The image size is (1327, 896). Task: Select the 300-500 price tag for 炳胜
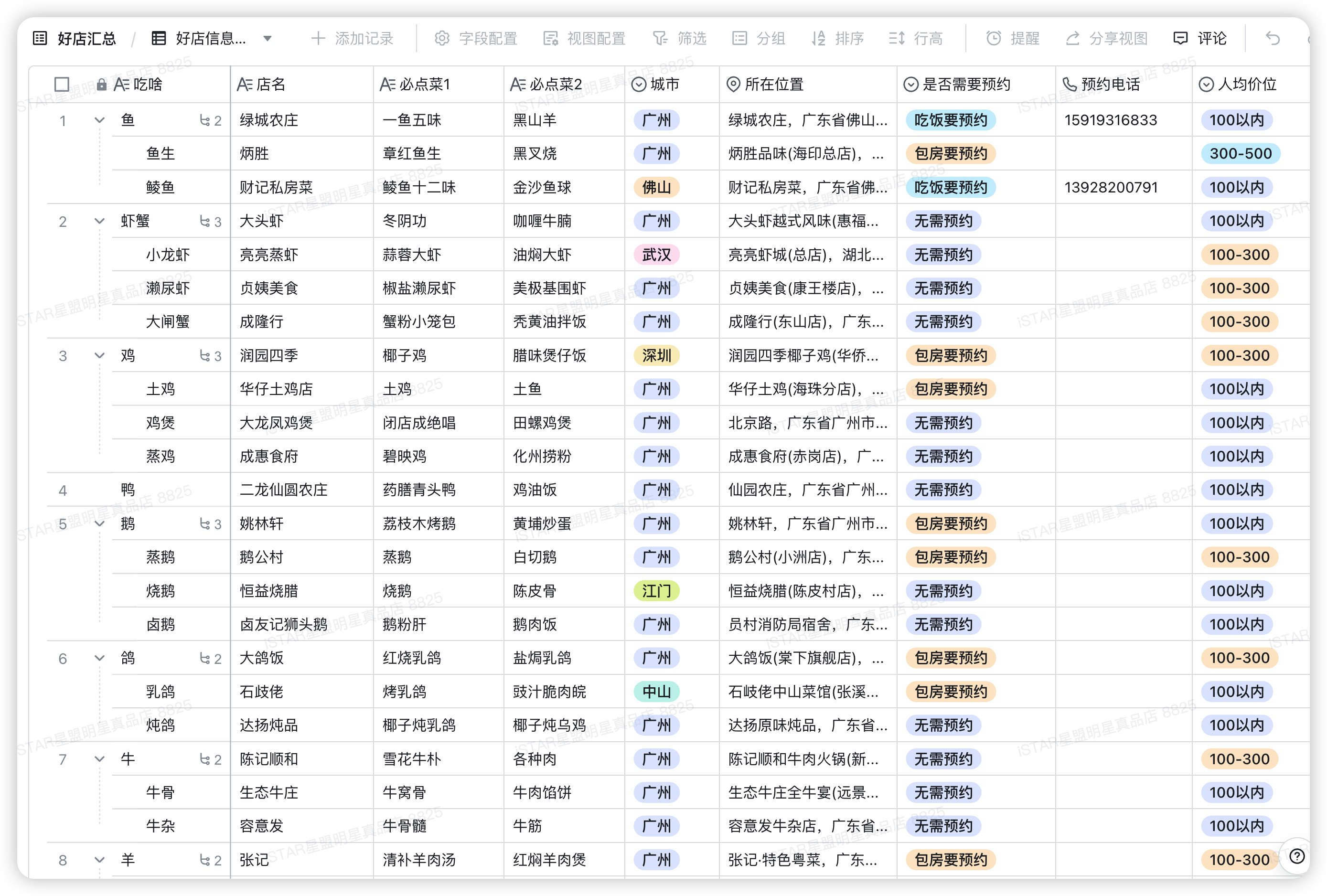pos(1240,154)
